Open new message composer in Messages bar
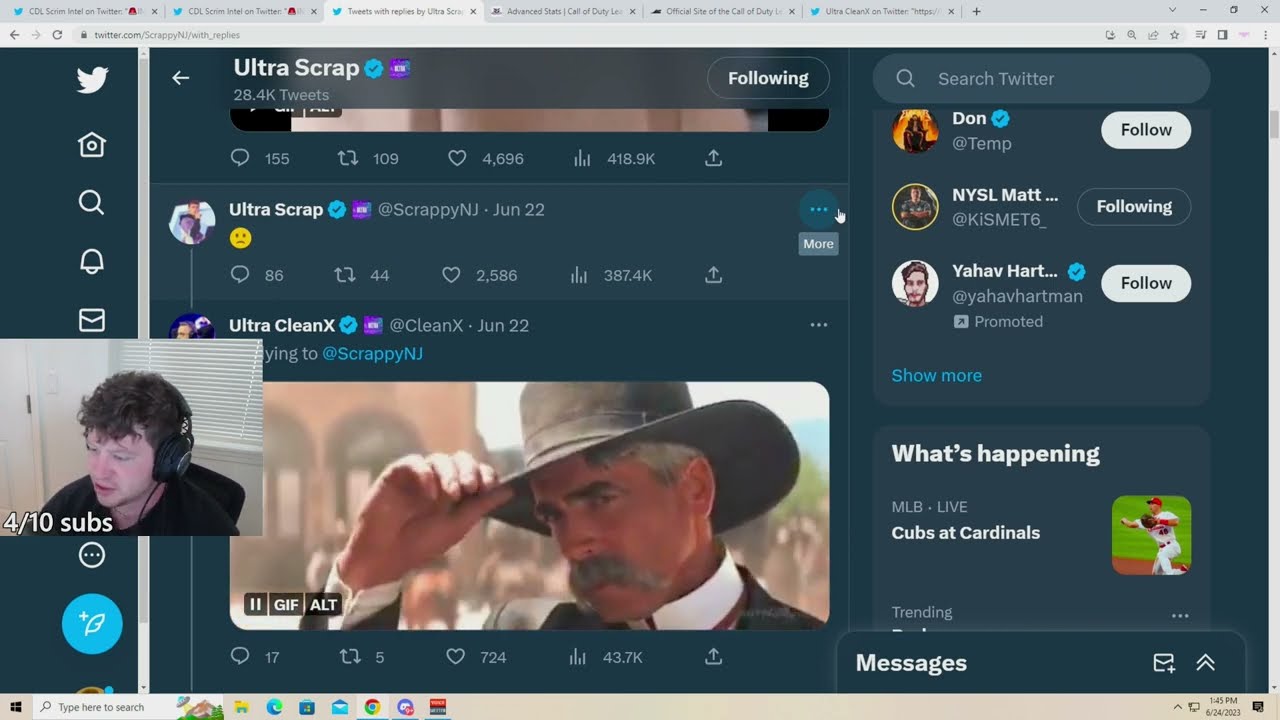Screen dimensions: 1280x720 pyautogui.click(x=1164, y=663)
